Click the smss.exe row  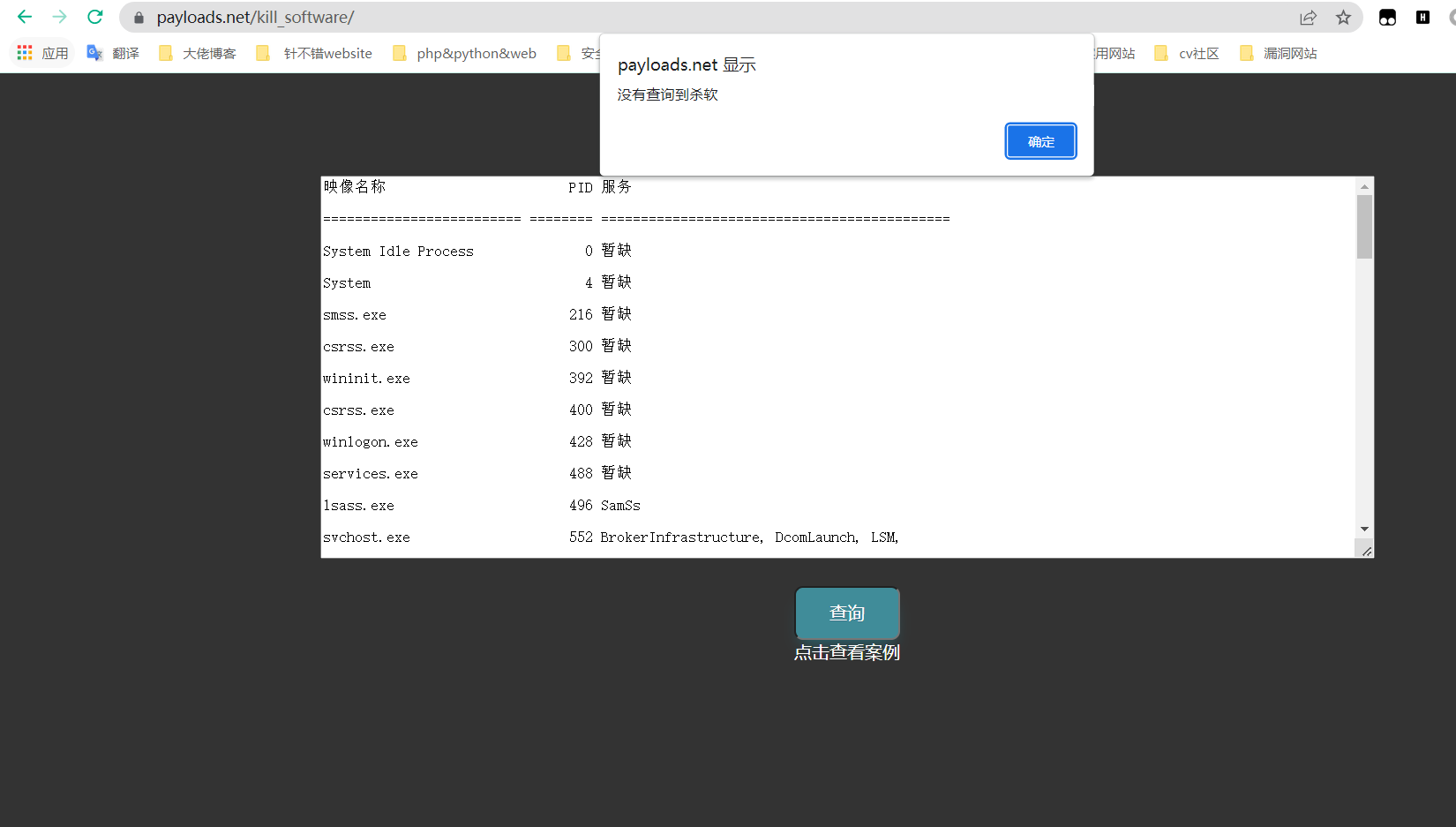pos(477,315)
